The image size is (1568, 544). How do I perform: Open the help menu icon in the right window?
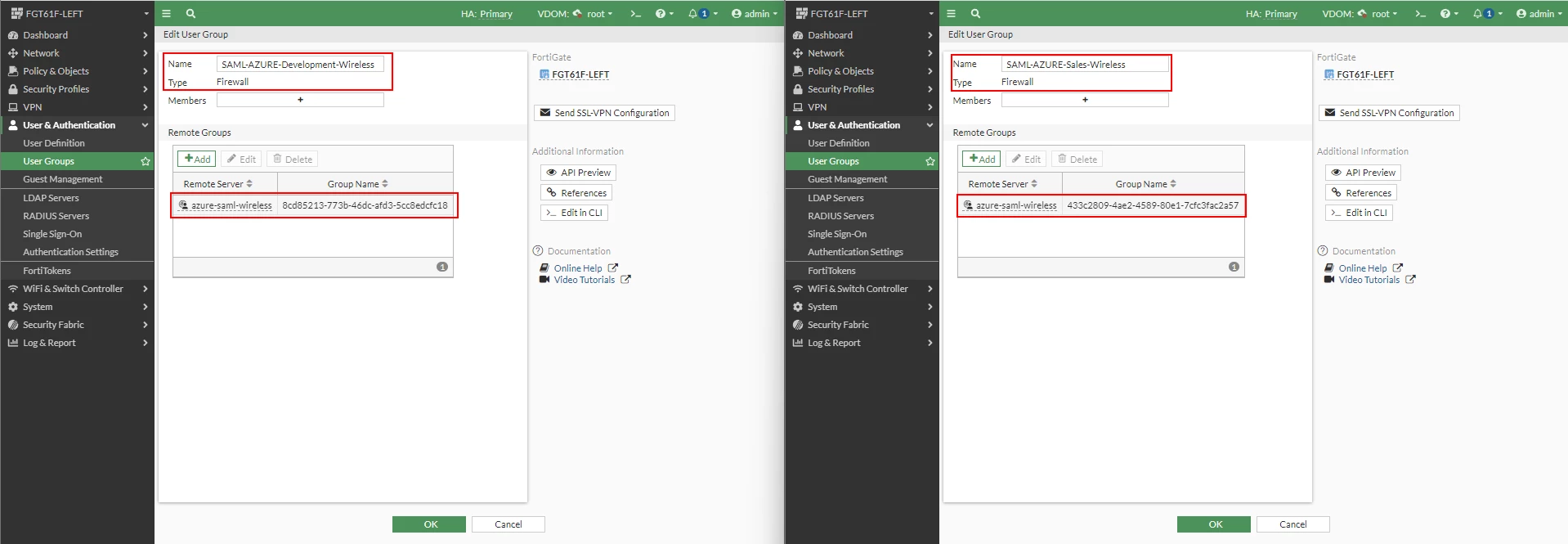coord(1449,13)
